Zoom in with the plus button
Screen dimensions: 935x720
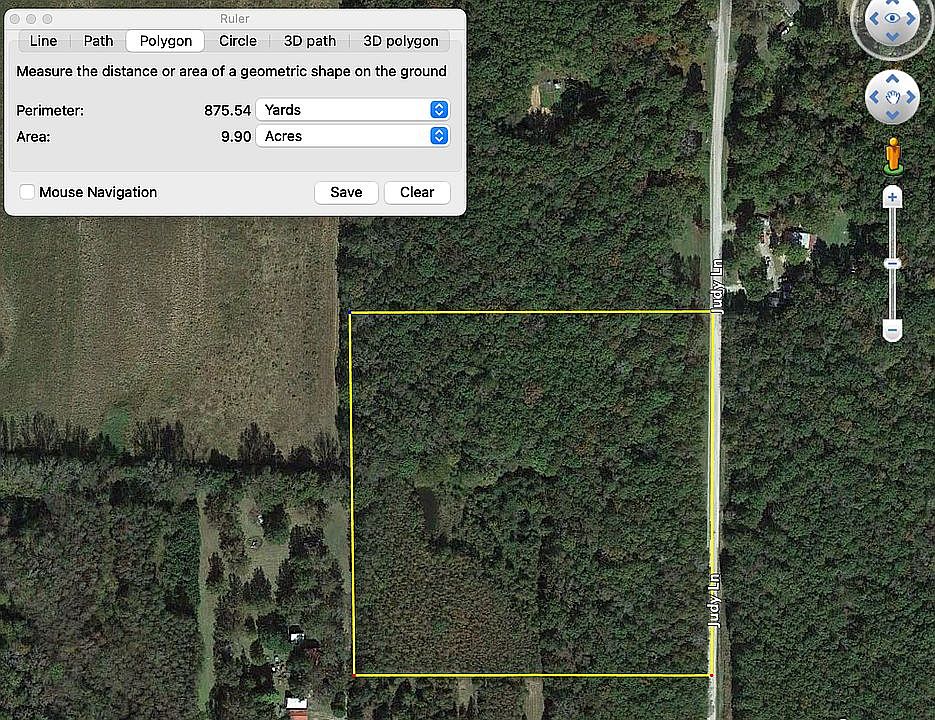tap(892, 197)
